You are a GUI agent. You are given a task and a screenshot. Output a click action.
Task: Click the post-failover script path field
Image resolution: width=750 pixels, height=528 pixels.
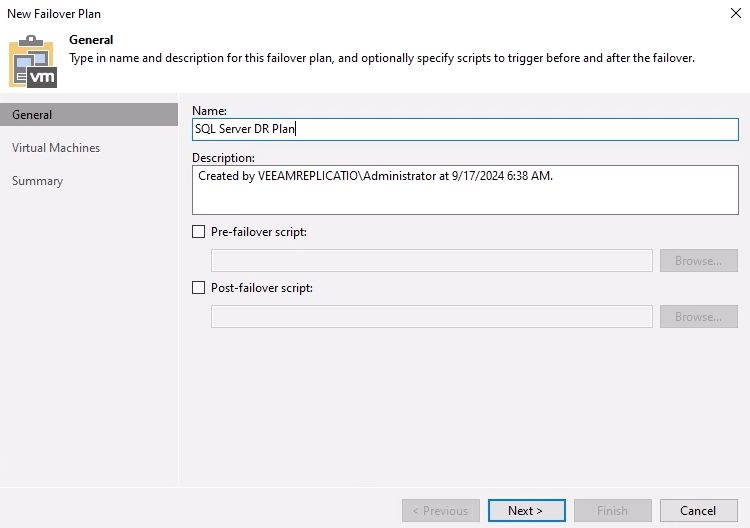pos(431,317)
